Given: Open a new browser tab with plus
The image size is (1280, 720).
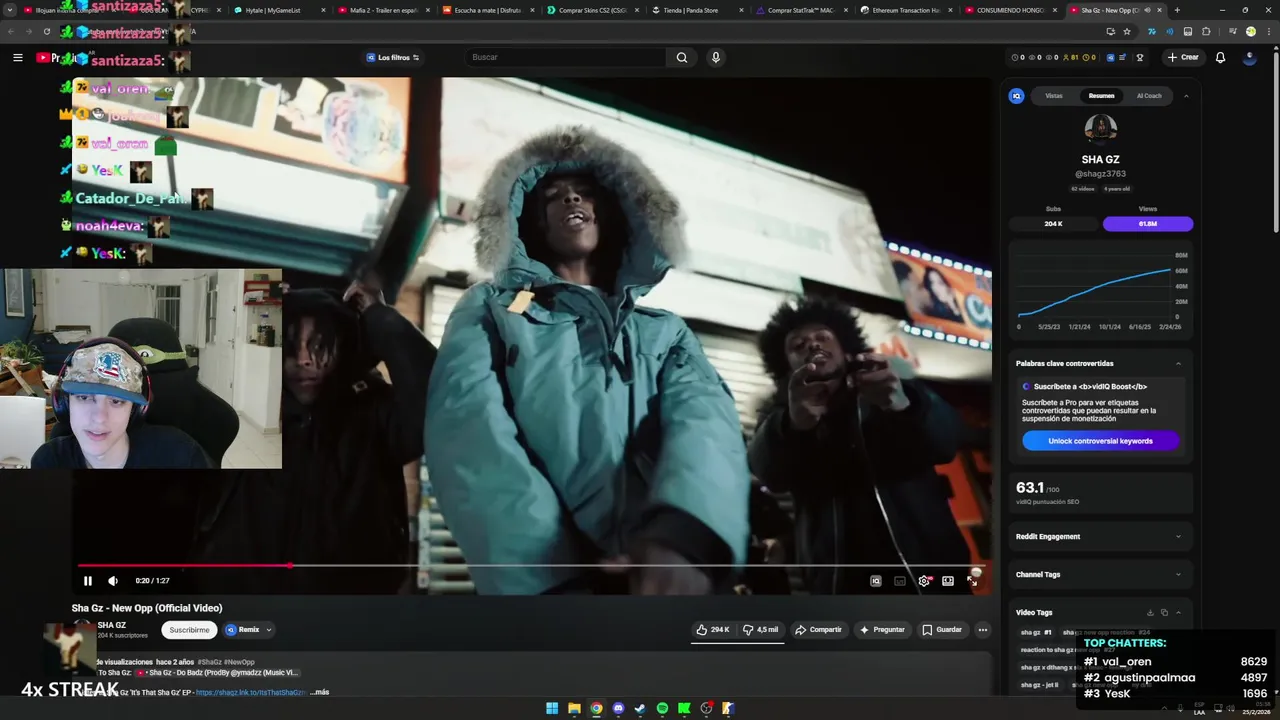Looking at the screenshot, I should click(1177, 10).
